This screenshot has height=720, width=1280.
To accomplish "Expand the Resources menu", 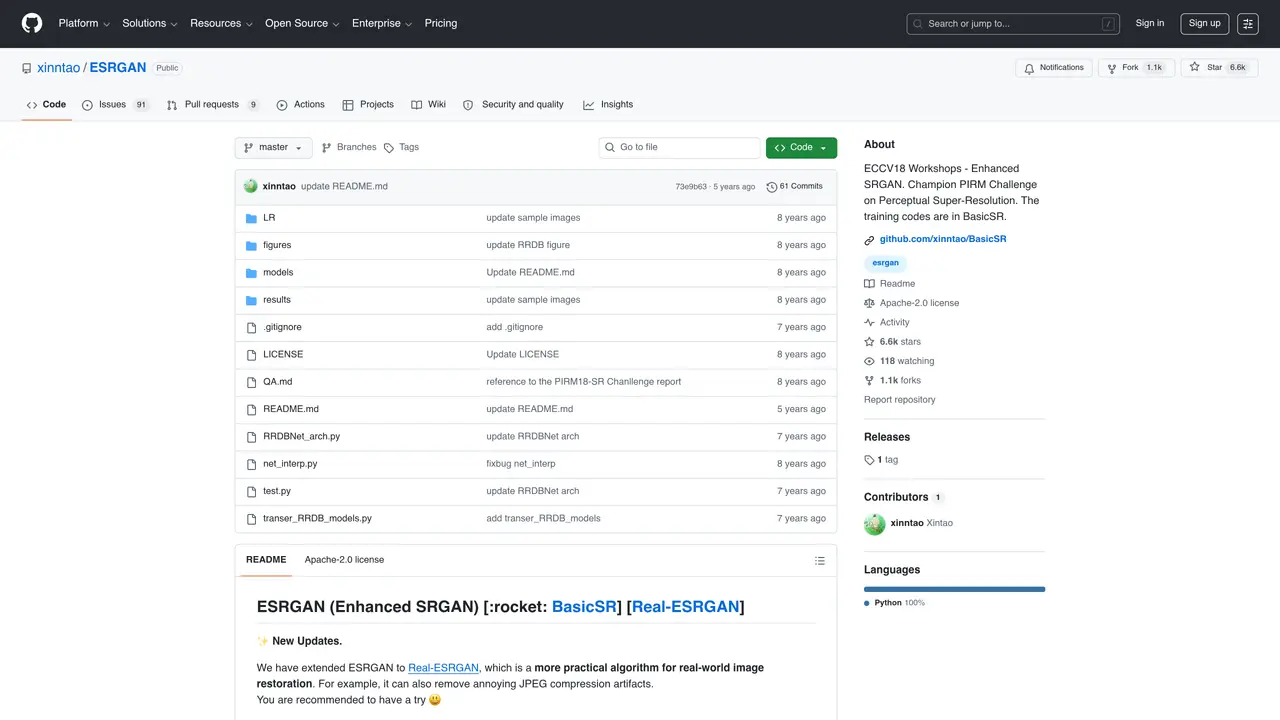I will pyautogui.click(x=221, y=23).
